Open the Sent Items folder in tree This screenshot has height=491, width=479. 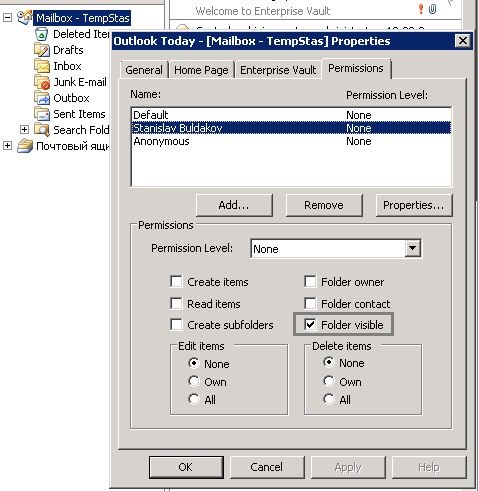79,114
